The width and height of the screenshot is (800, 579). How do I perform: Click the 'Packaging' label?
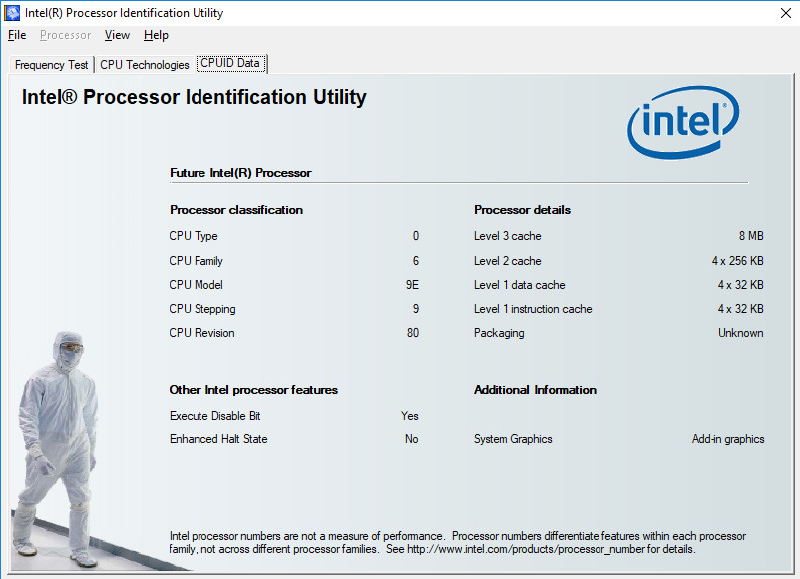coord(499,333)
